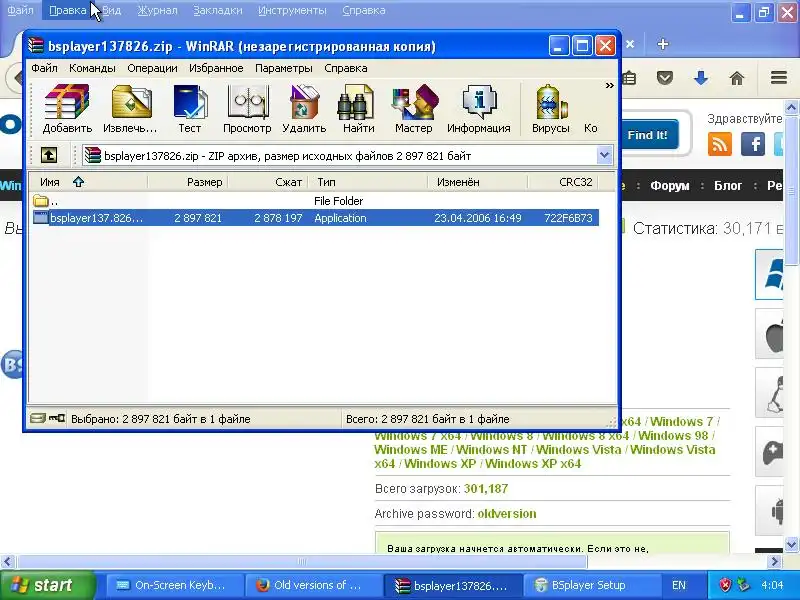800x600 pixels.
Task: Open Firefox Pocket icon
Action: click(665, 78)
